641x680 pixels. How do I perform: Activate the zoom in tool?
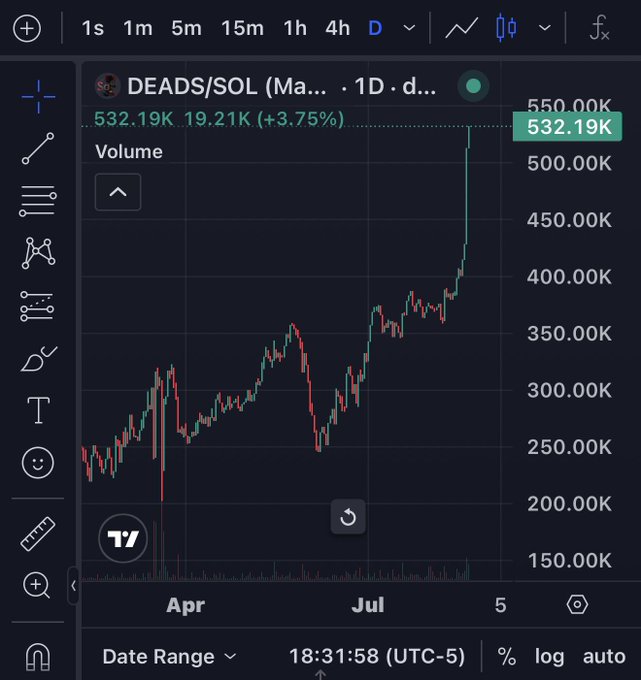(36, 585)
